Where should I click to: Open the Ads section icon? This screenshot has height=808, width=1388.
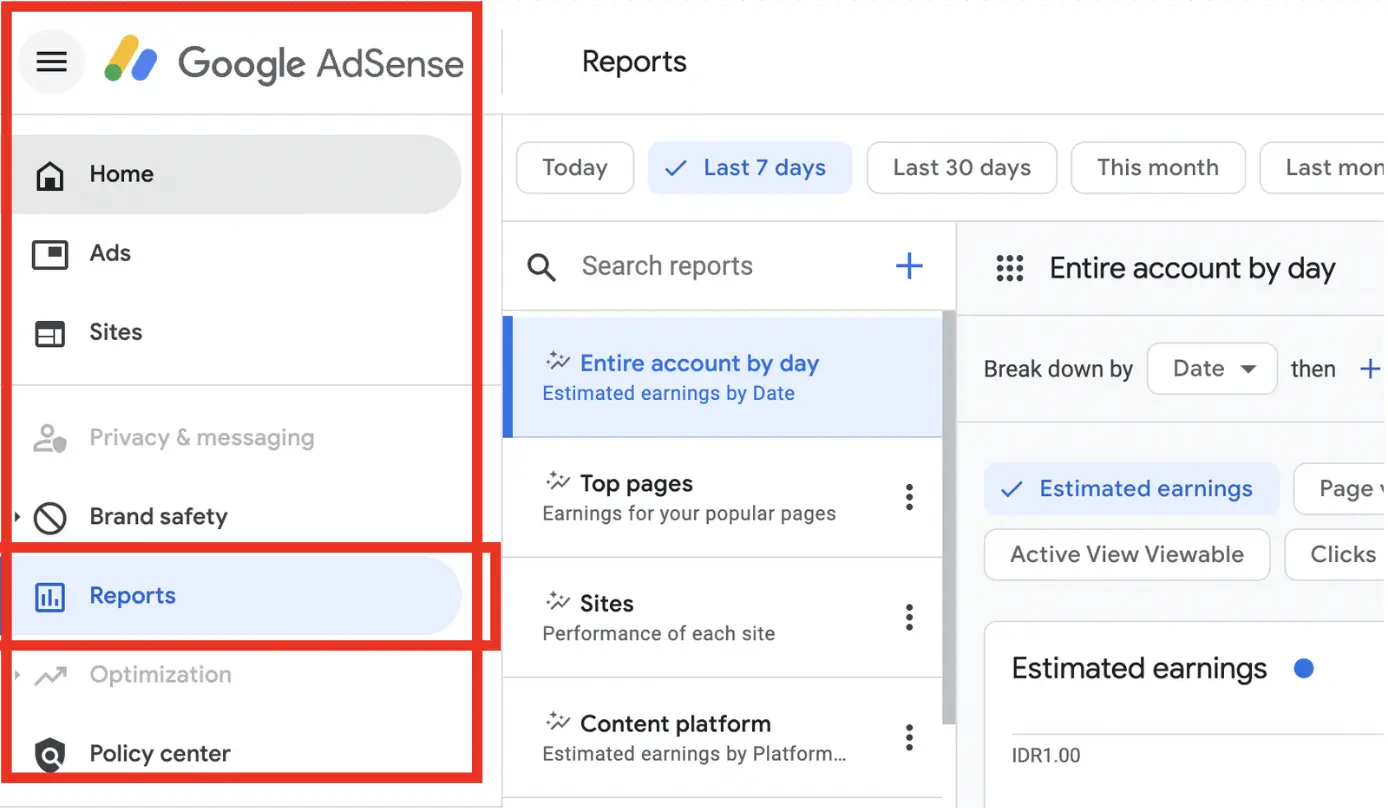coord(49,253)
